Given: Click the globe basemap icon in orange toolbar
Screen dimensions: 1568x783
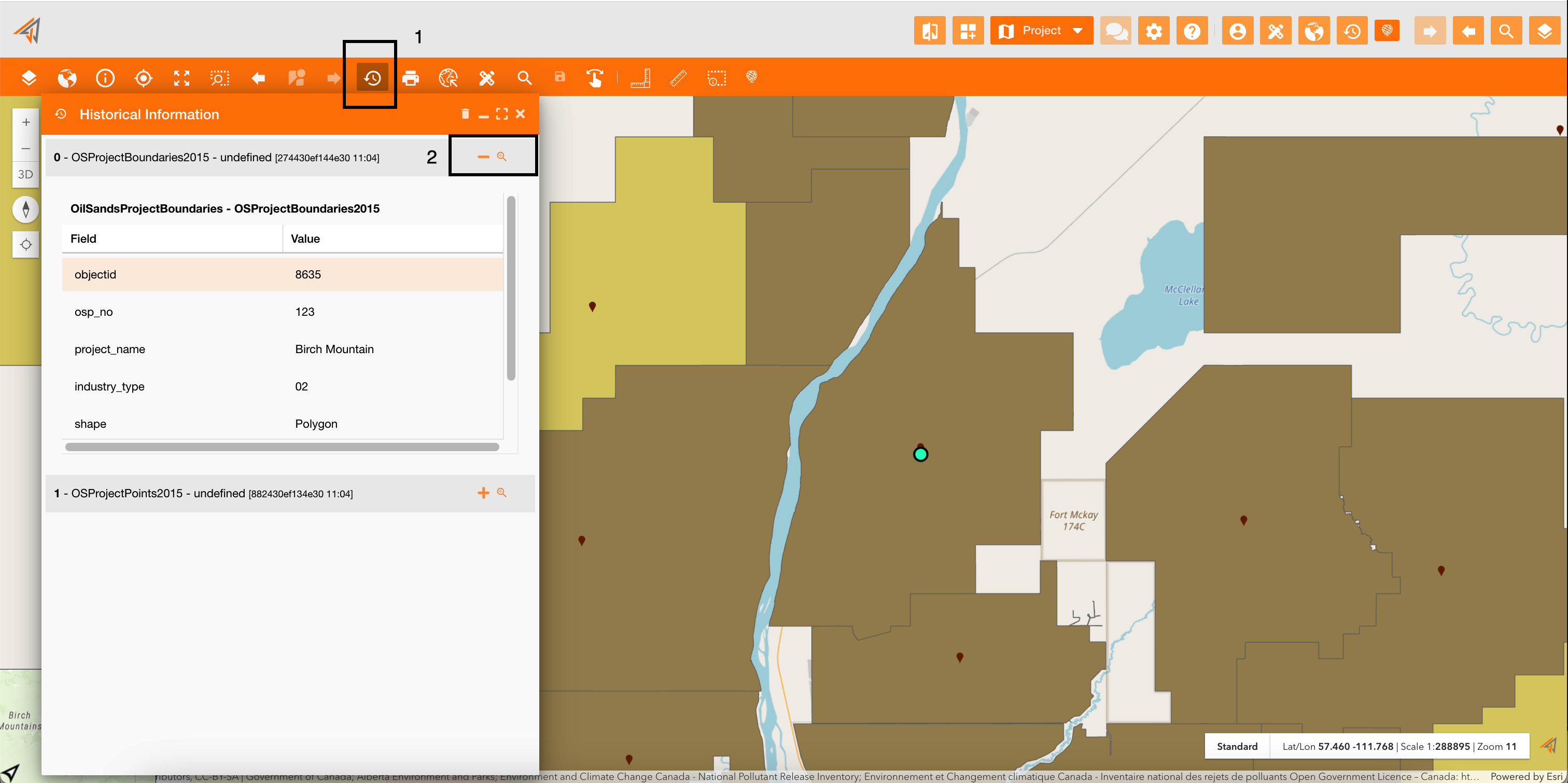Looking at the screenshot, I should [67, 78].
